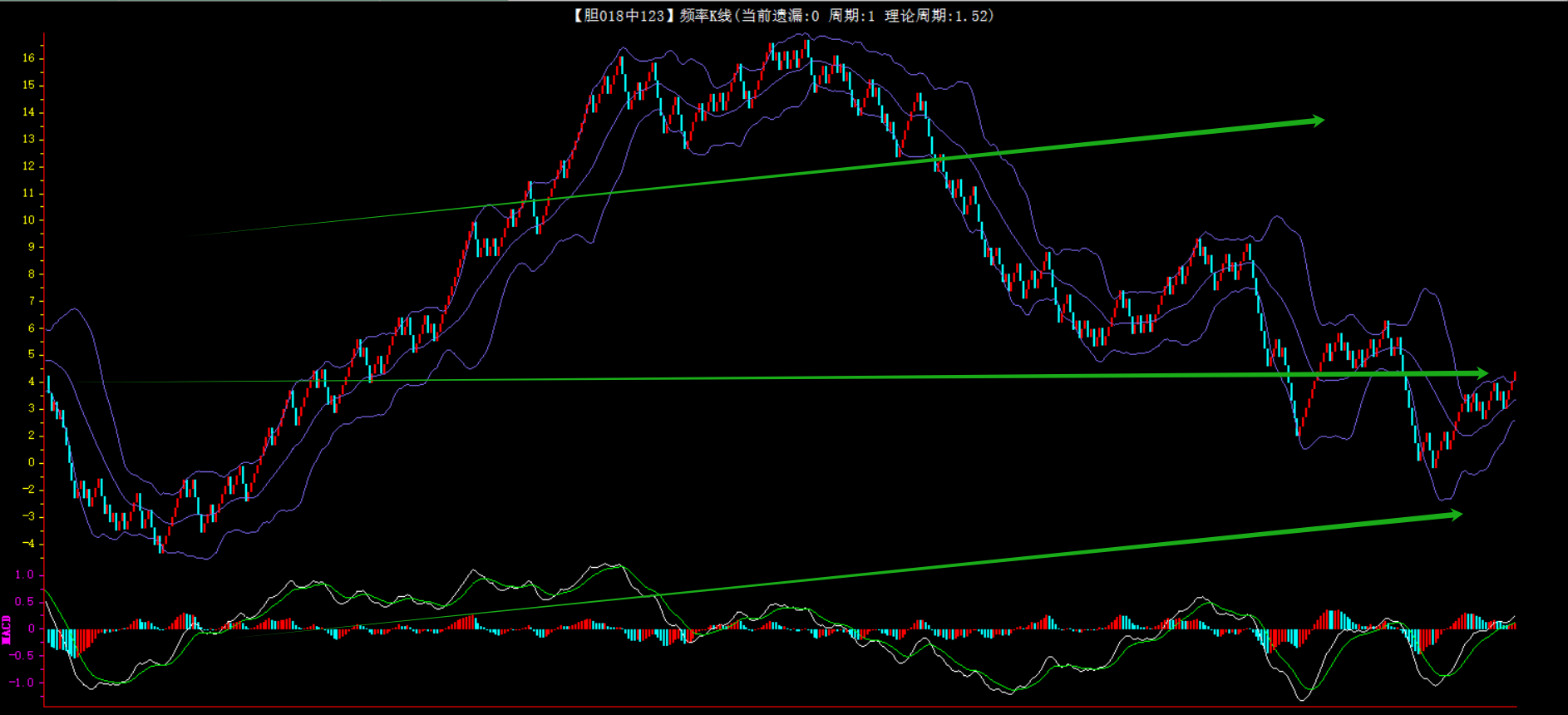Click the "频率K线" text in chart title
The image size is (1568, 715).
(705, 16)
